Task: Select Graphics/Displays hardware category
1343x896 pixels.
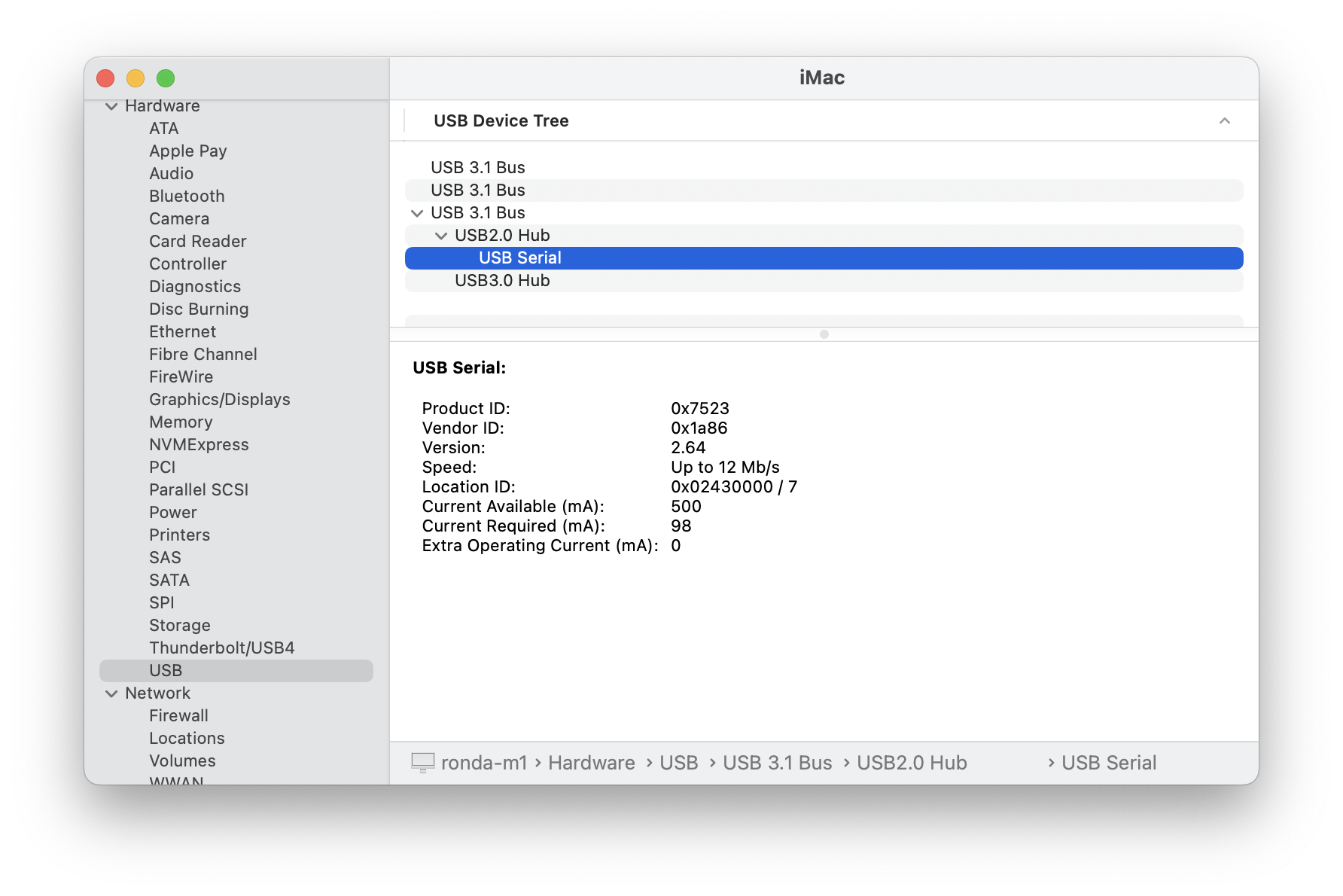Action: pos(219,400)
